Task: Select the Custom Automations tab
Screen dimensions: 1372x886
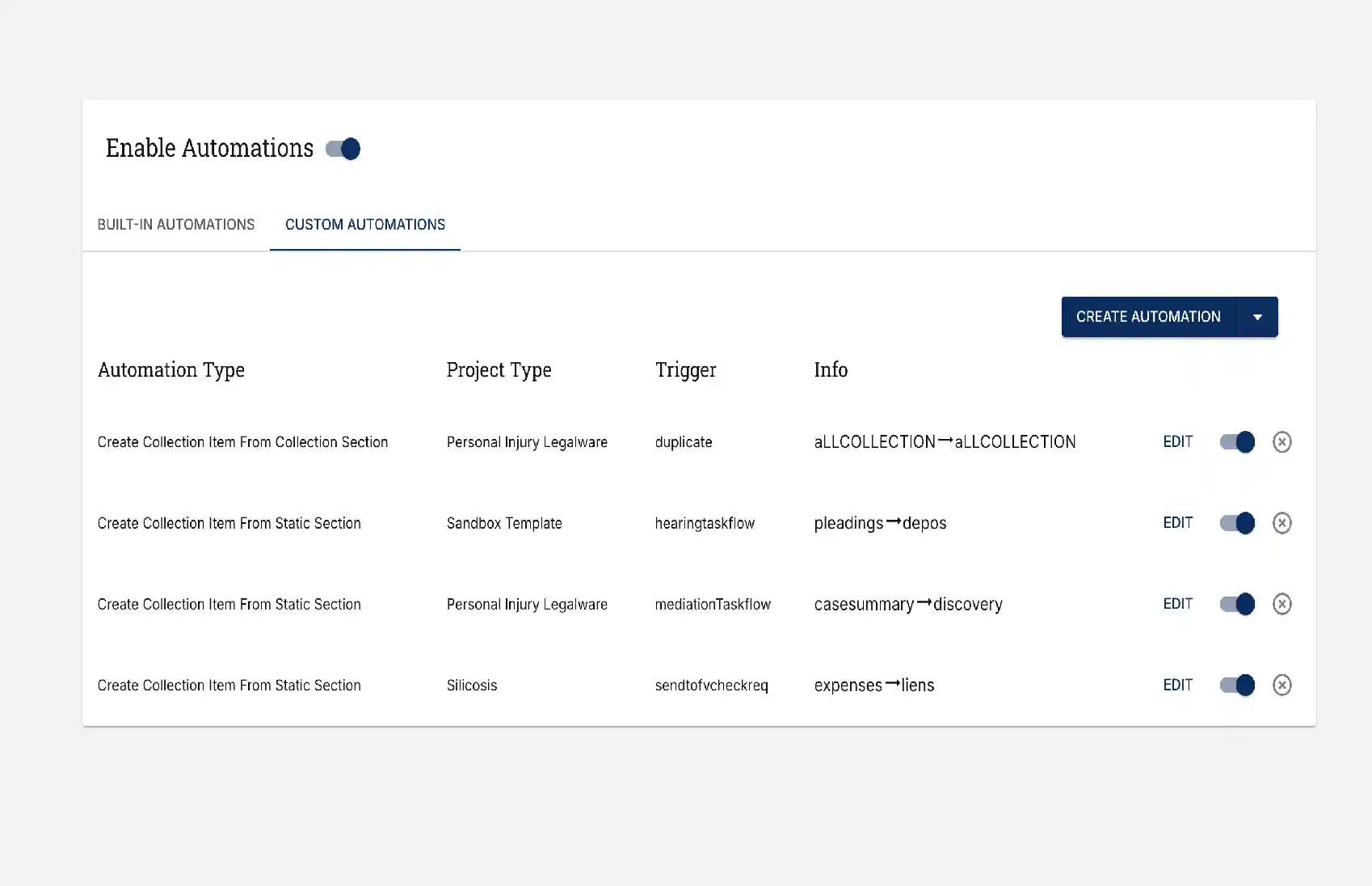Action: tap(365, 225)
